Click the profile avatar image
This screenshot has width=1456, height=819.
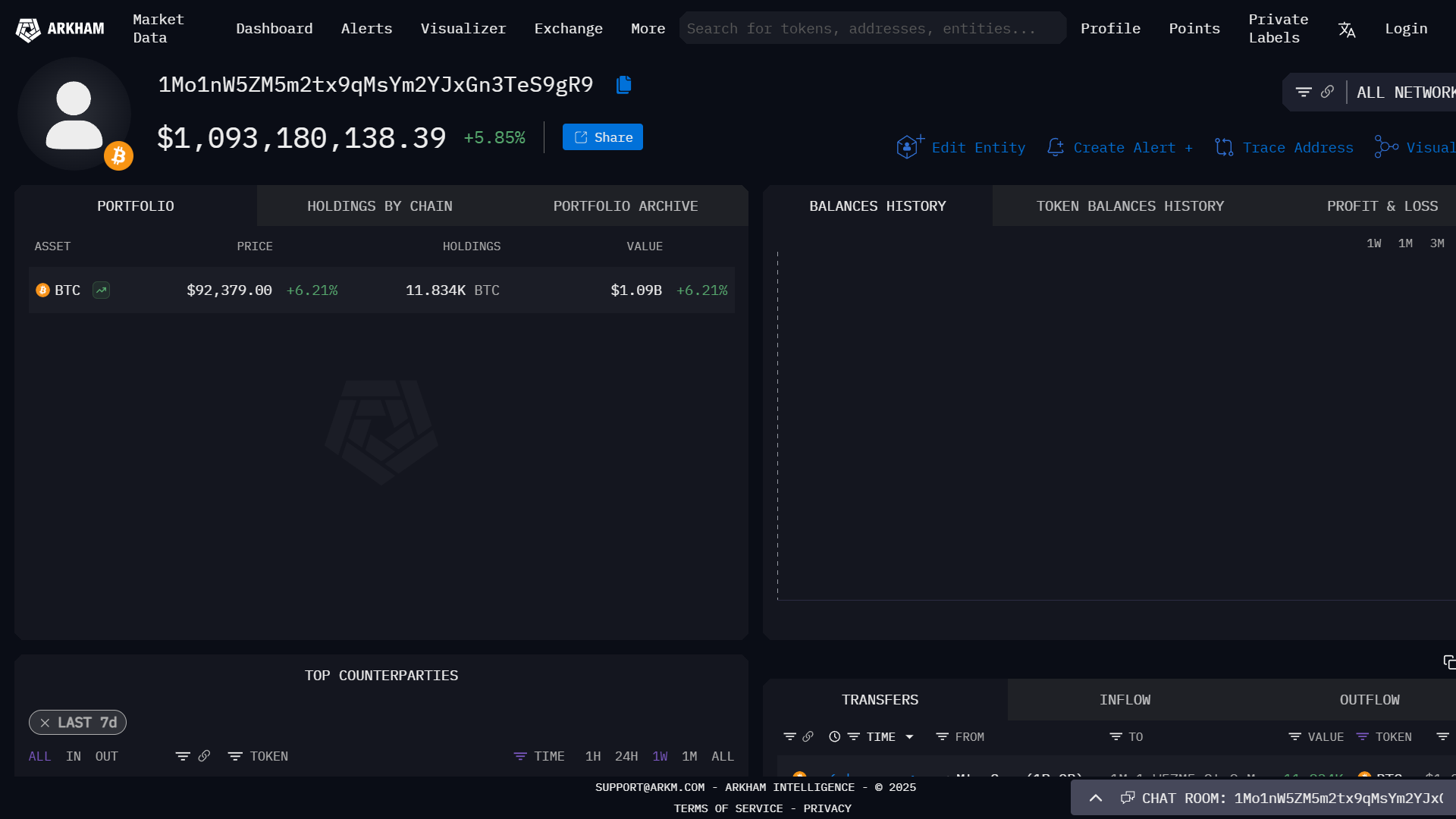(x=74, y=114)
